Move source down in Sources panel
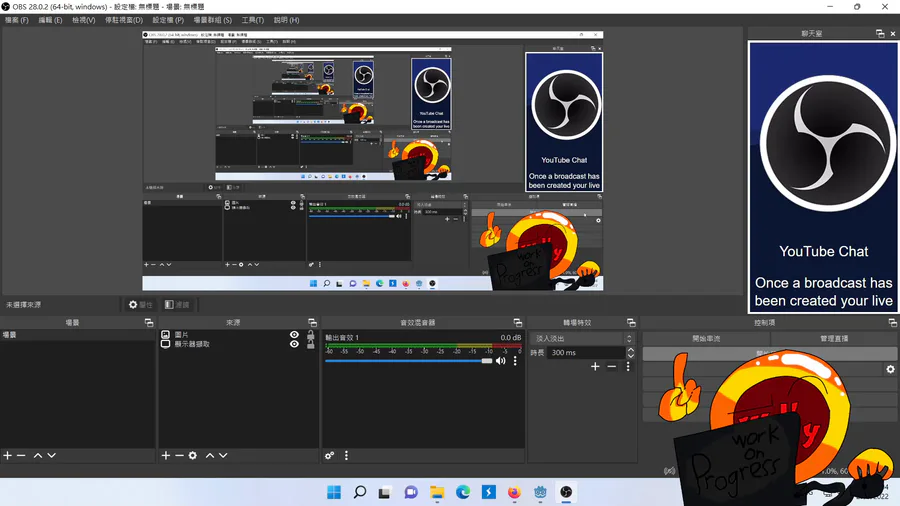Screen dimensions: 900x506 click(x=223, y=456)
